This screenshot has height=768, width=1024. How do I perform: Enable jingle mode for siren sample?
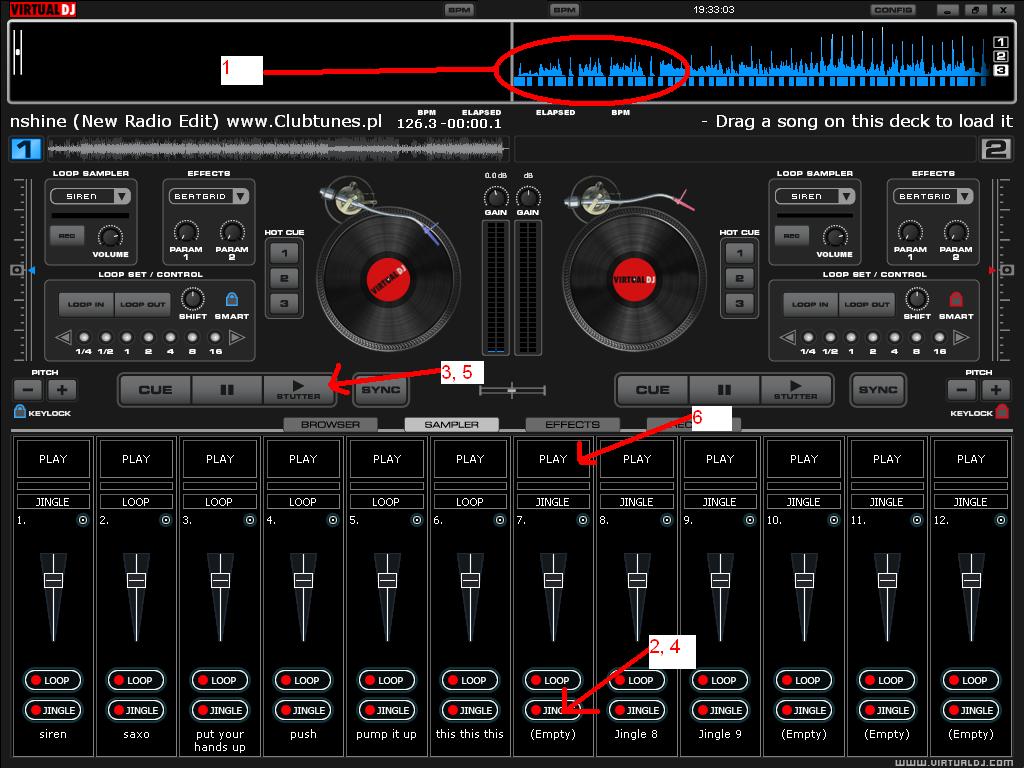point(53,710)
